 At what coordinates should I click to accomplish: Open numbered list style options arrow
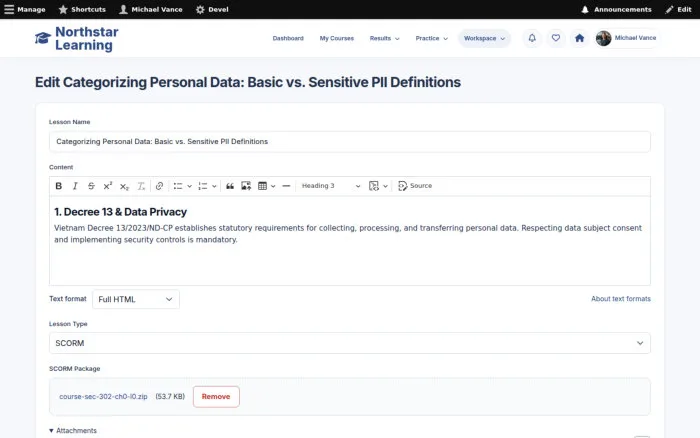coord(214,186)
